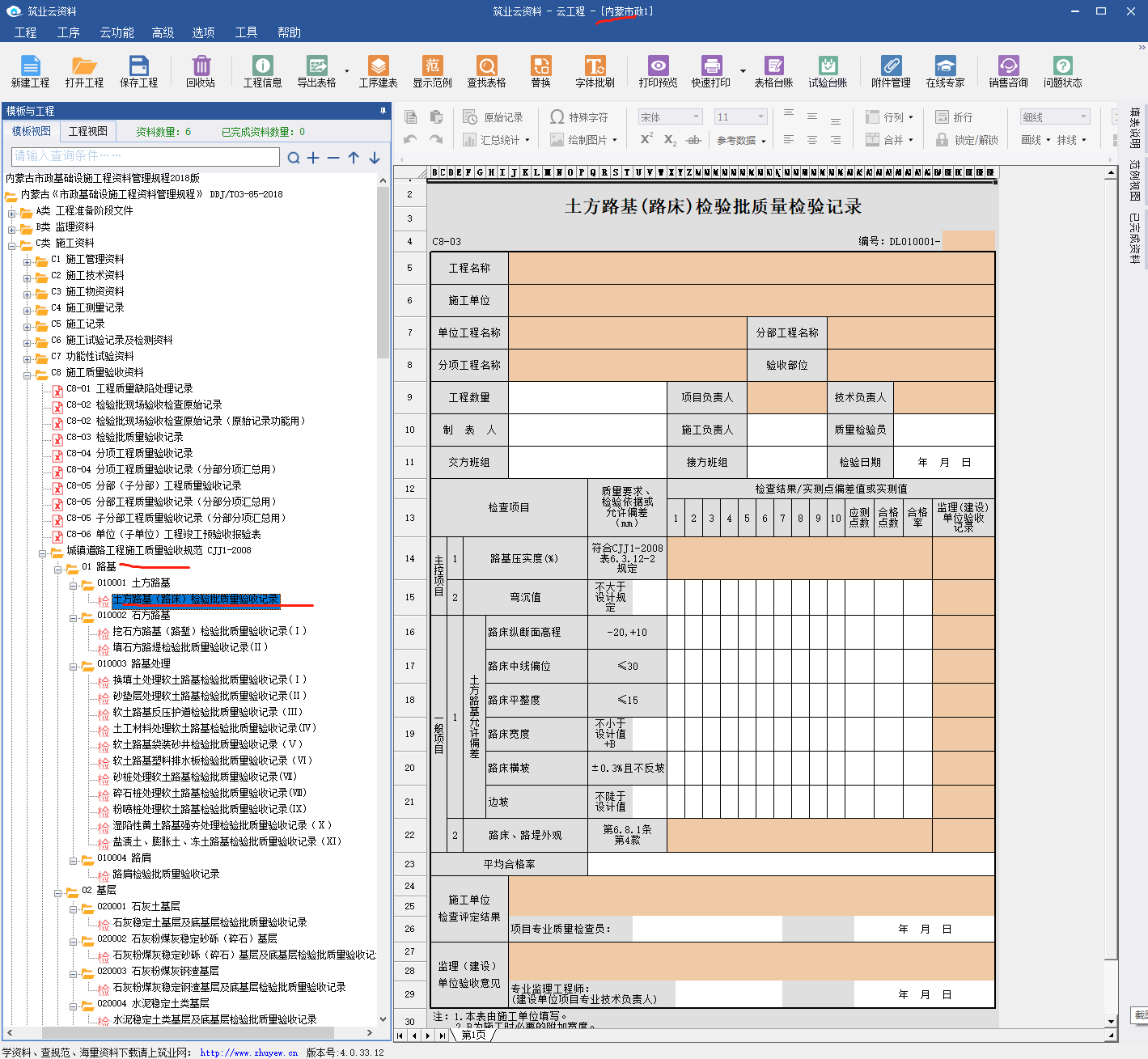
Task: Open the 选项 menu
Action: 203,32
